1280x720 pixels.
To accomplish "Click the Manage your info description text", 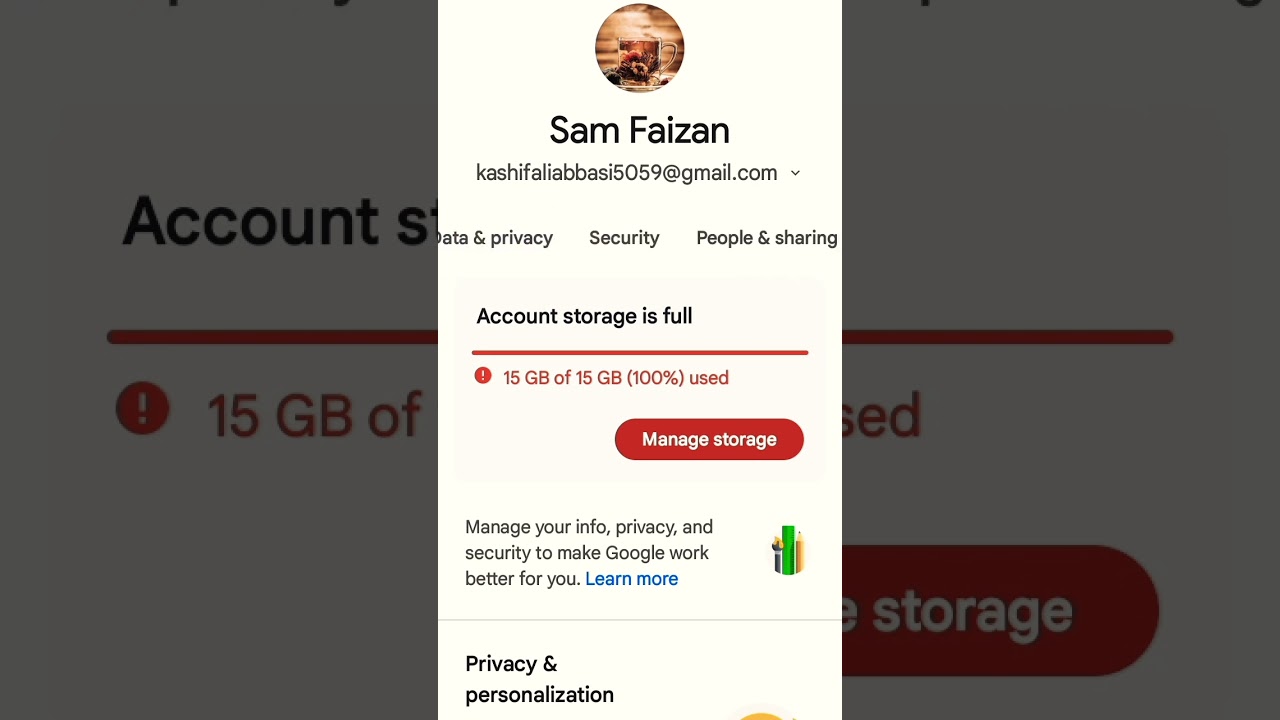I will 589,553.
